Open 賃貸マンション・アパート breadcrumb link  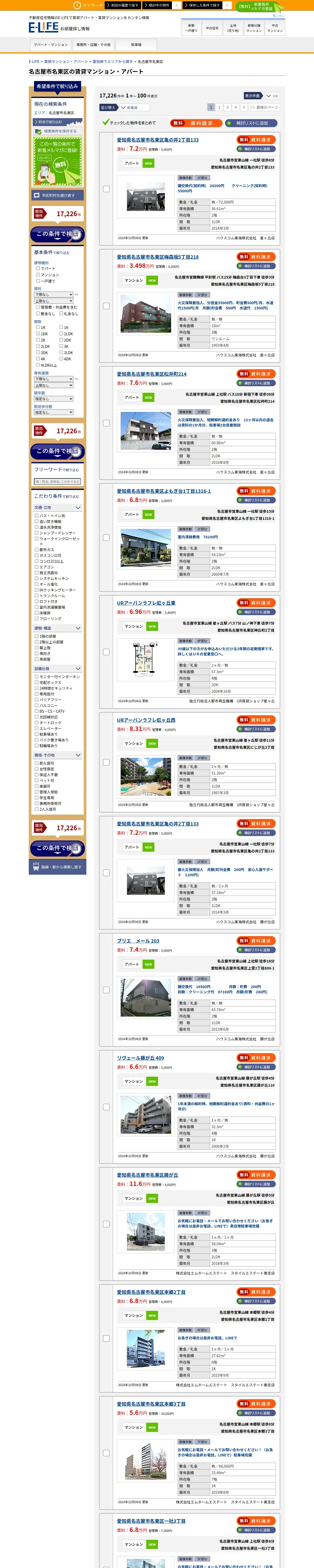[x=66, y=61]
